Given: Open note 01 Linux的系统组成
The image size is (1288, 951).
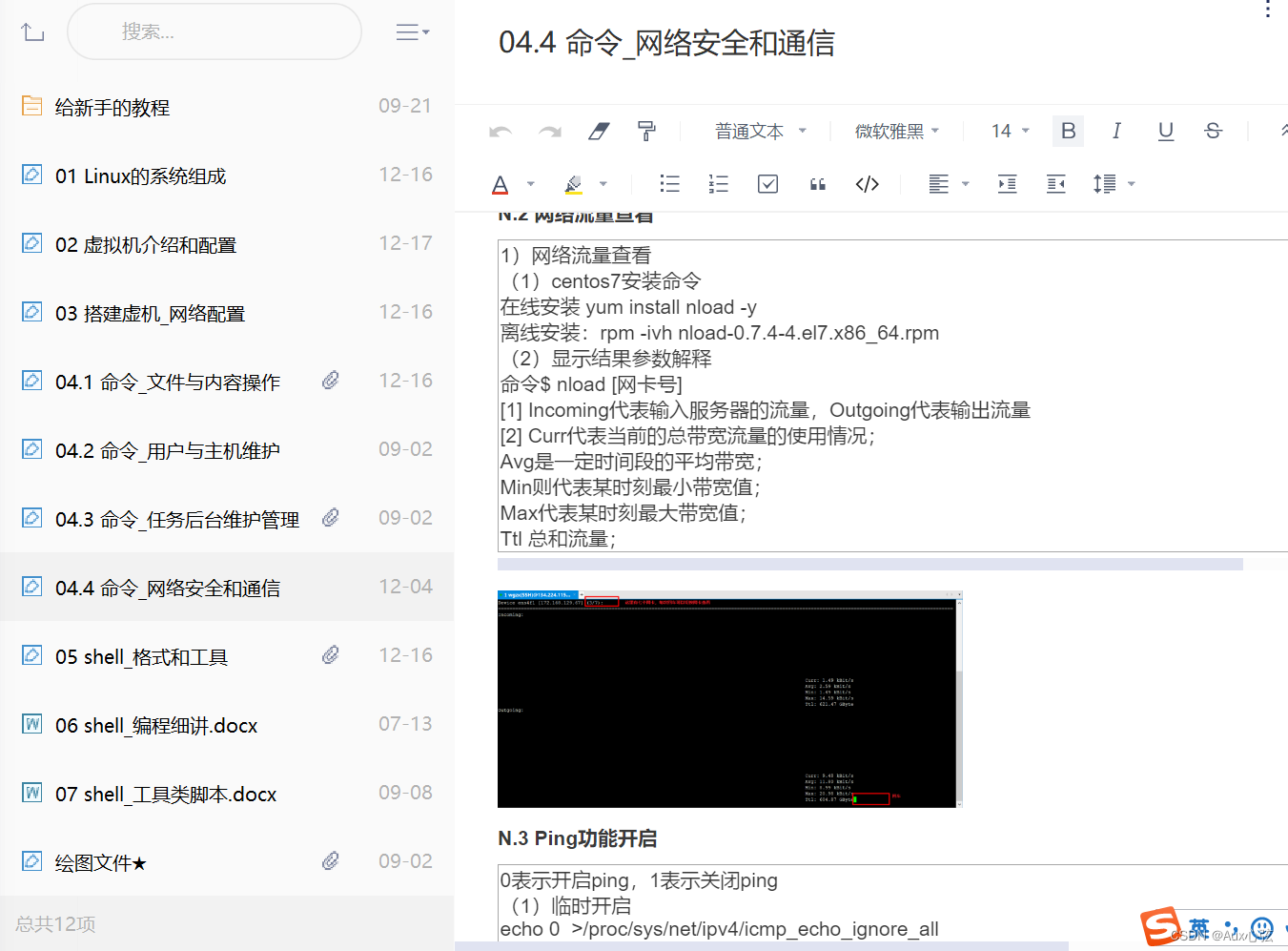Looking at the screenshot, I should 227,176.
